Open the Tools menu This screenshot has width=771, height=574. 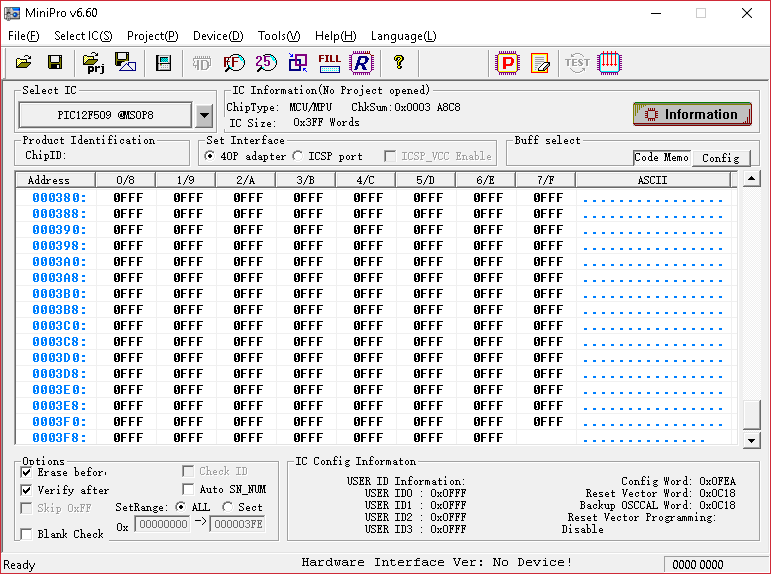tap(278, 36)
